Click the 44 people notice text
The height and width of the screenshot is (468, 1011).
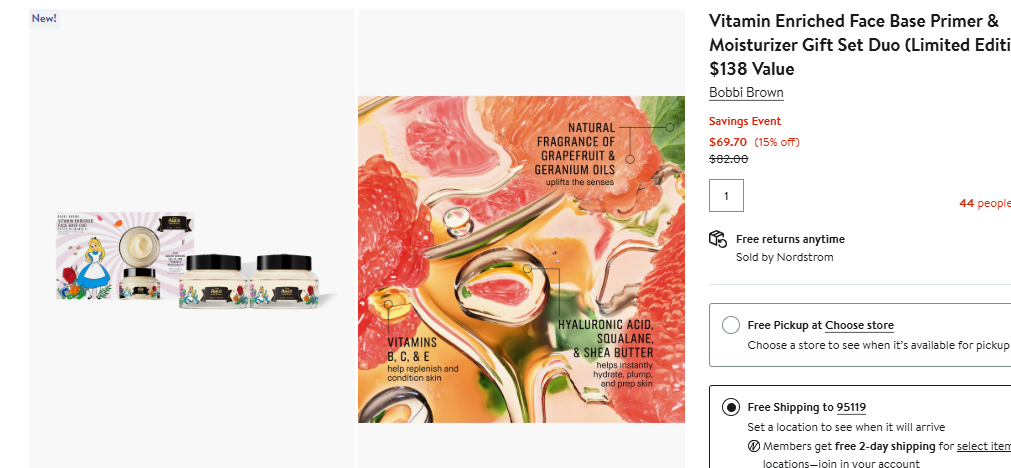(x=984, y=203)
